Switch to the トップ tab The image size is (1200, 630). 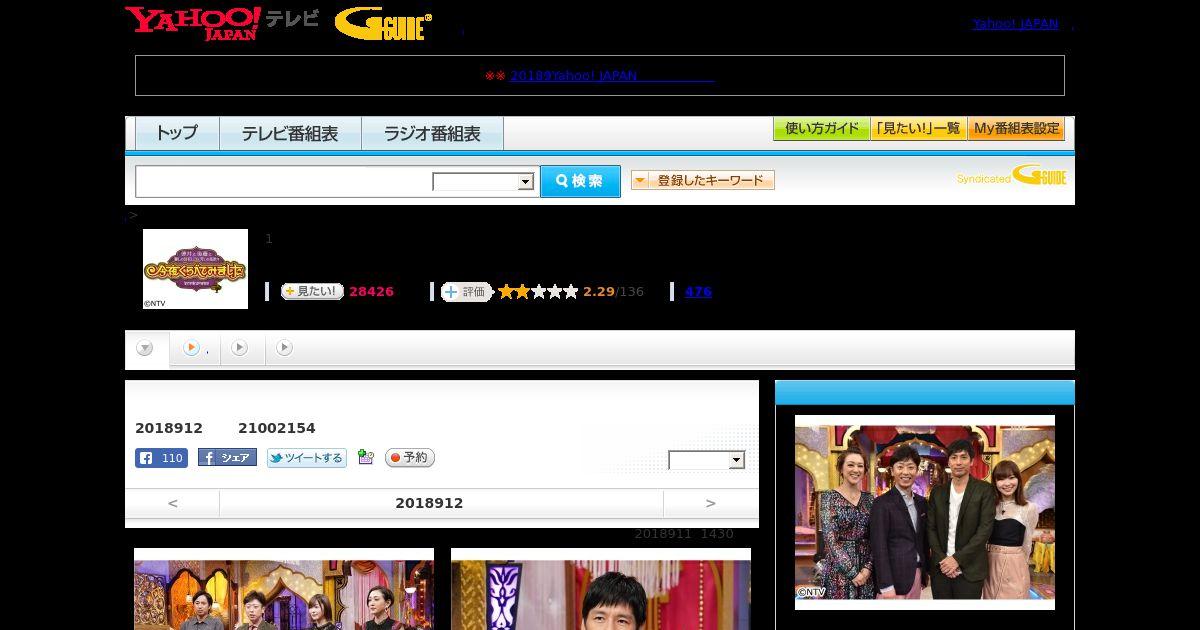point(177,133)
